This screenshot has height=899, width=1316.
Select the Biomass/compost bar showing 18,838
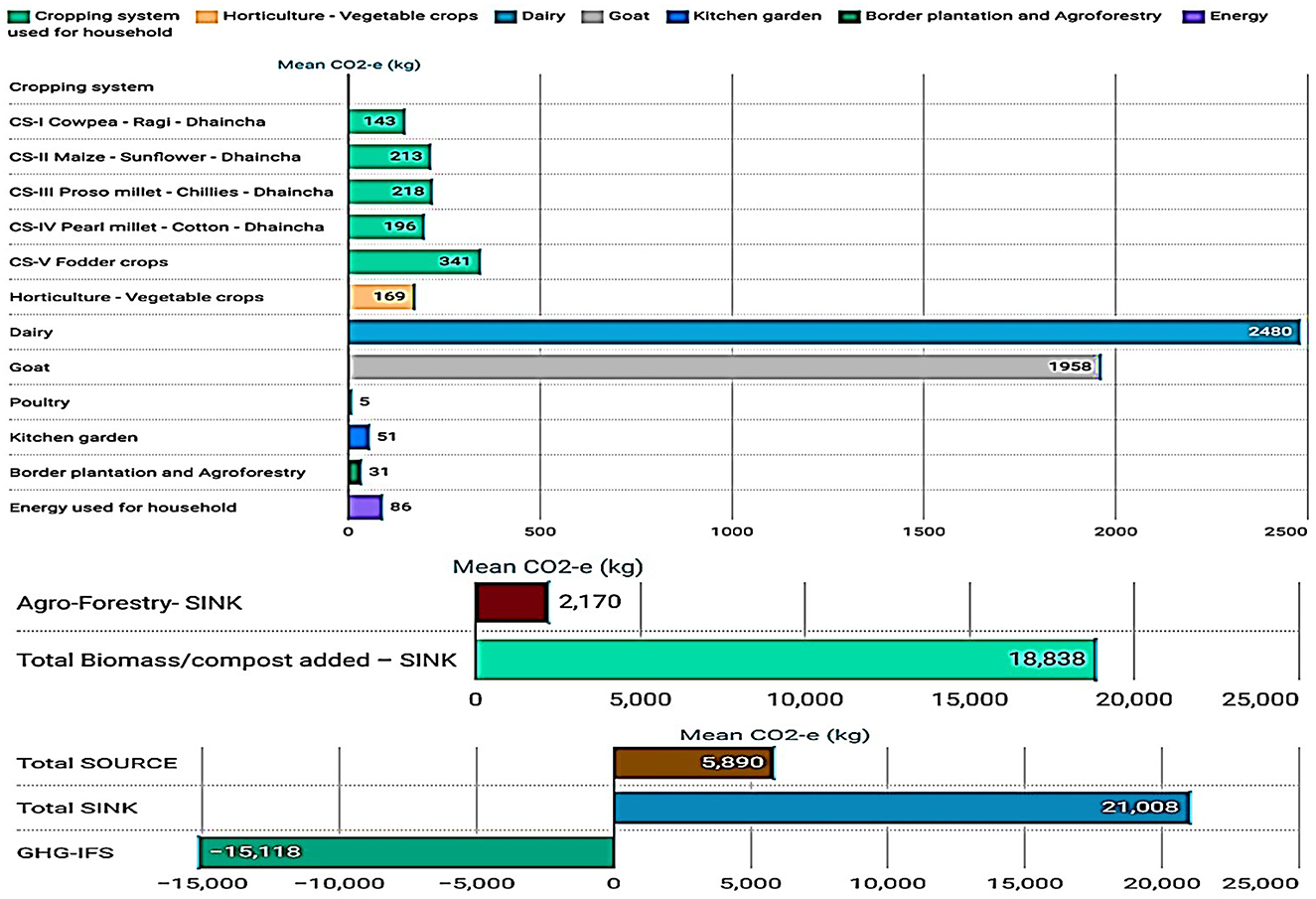pyautogui.click(x=786, y=660)
